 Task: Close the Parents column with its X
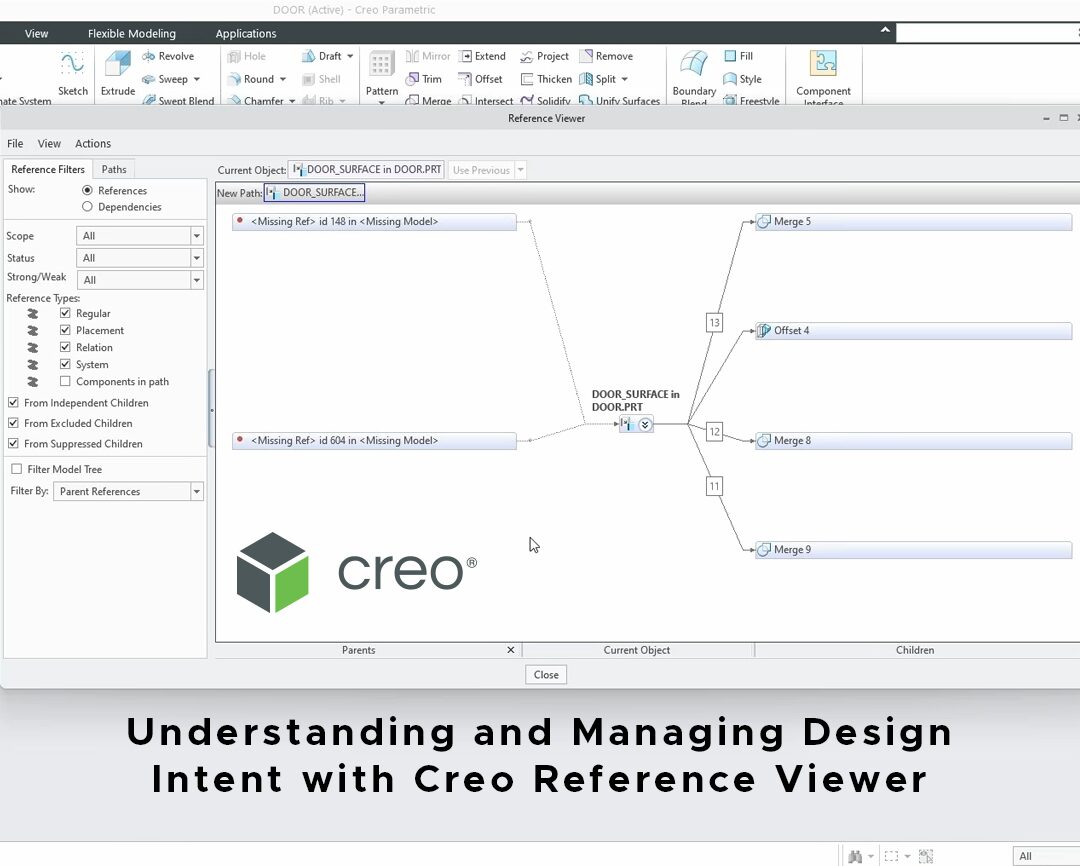pos(510,650)
